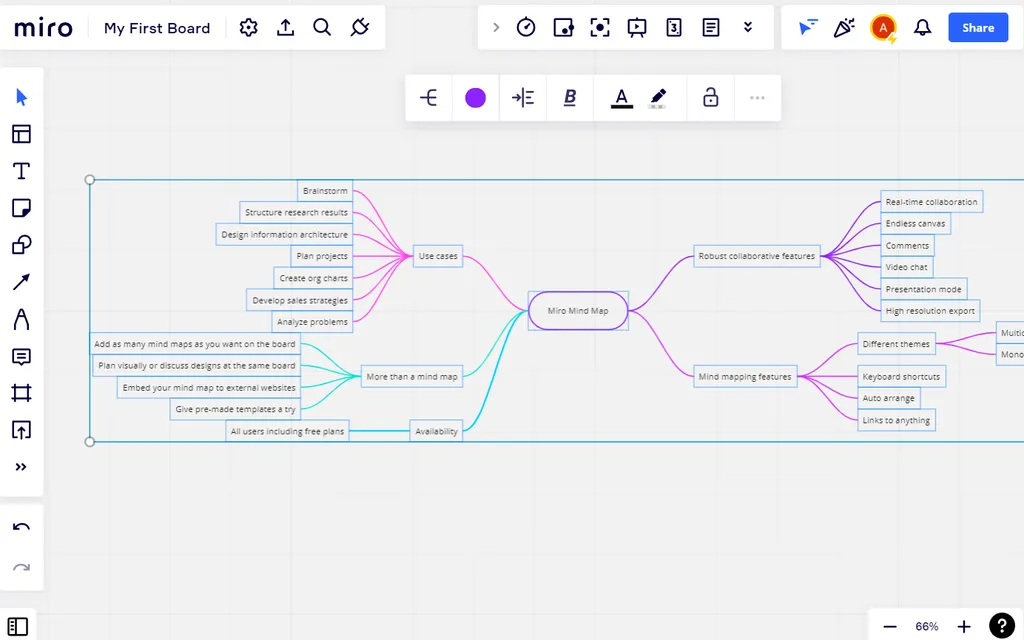Click the Undo arrow

tap(22, 526)
